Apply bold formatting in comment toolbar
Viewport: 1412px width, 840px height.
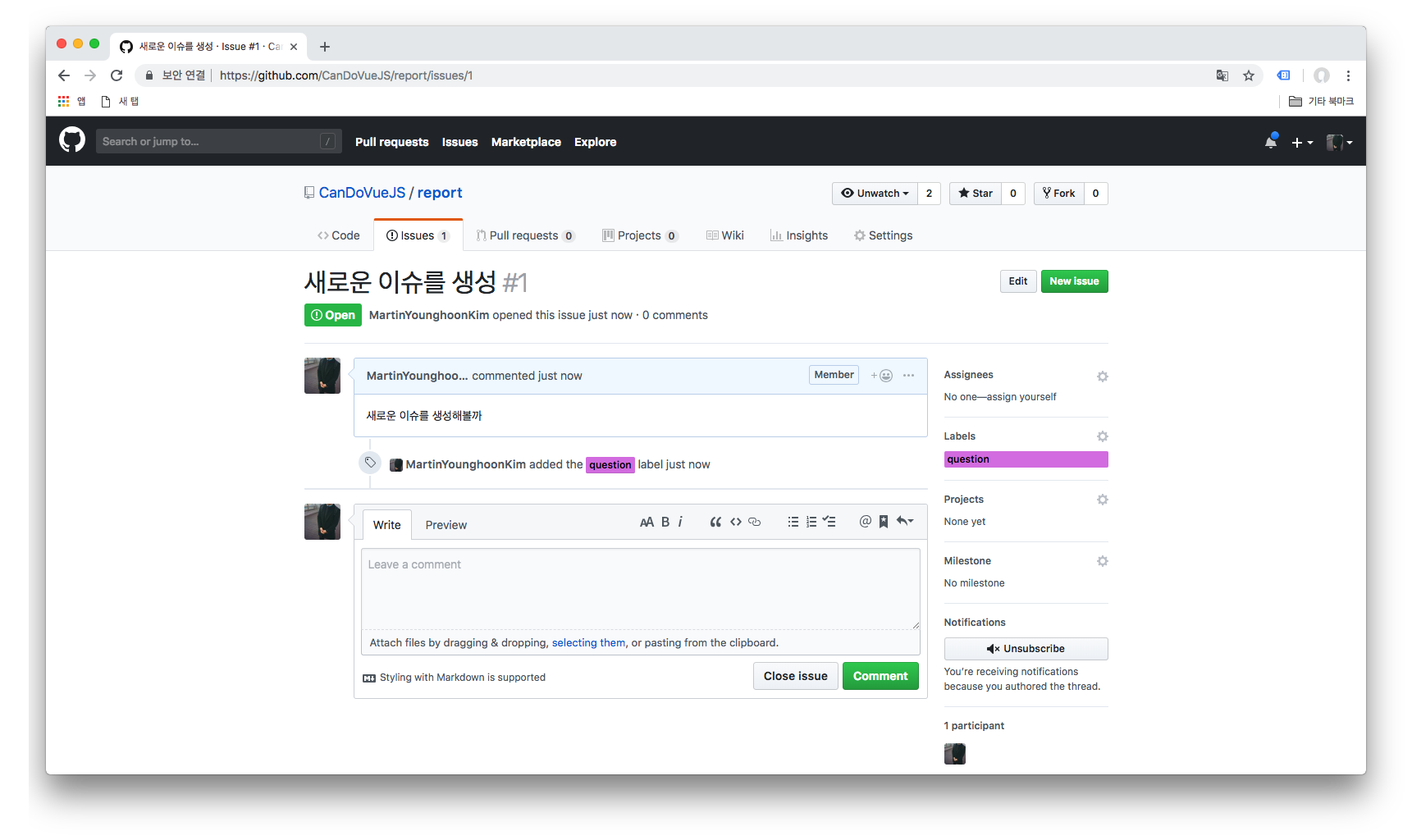665,522
